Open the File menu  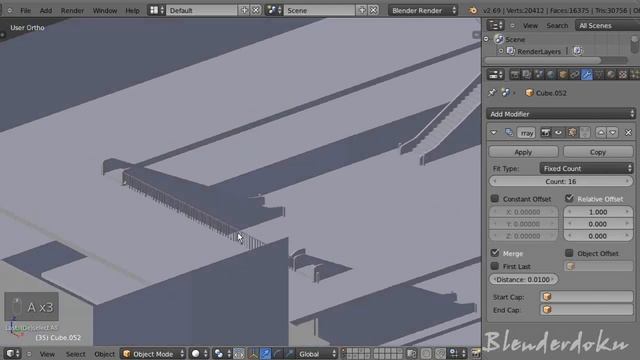(x=25, y=11)
